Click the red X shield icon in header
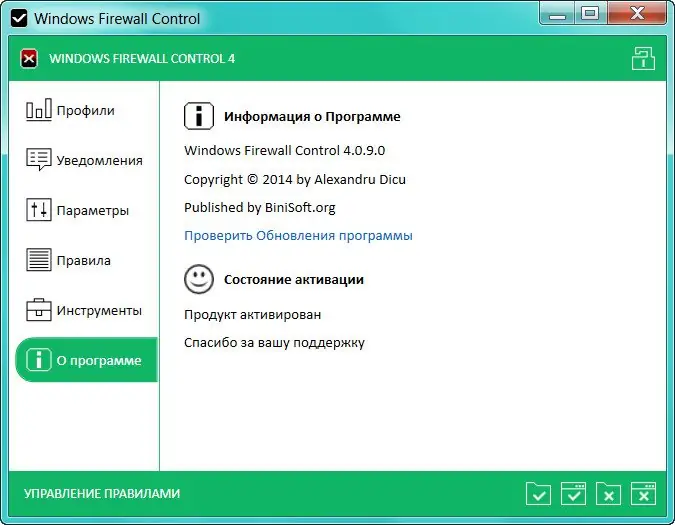Viewport: 675px width, 525px height. [x=29, y=59]
